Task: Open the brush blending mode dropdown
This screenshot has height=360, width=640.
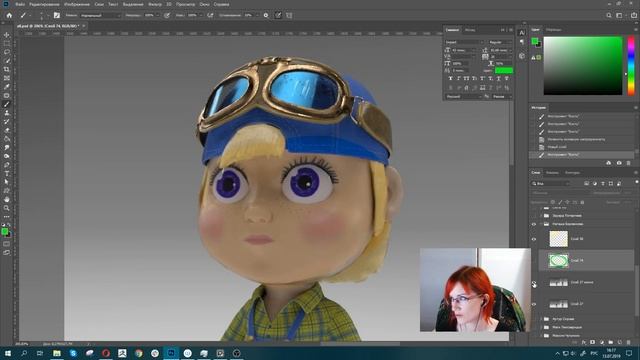Action: pos(100,15)
